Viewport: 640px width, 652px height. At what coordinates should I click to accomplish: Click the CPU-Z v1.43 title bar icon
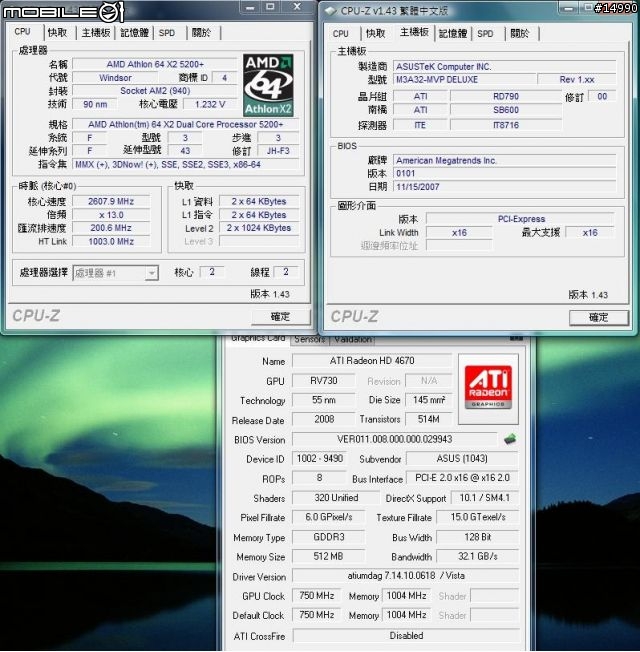click(x=330, y=11)
